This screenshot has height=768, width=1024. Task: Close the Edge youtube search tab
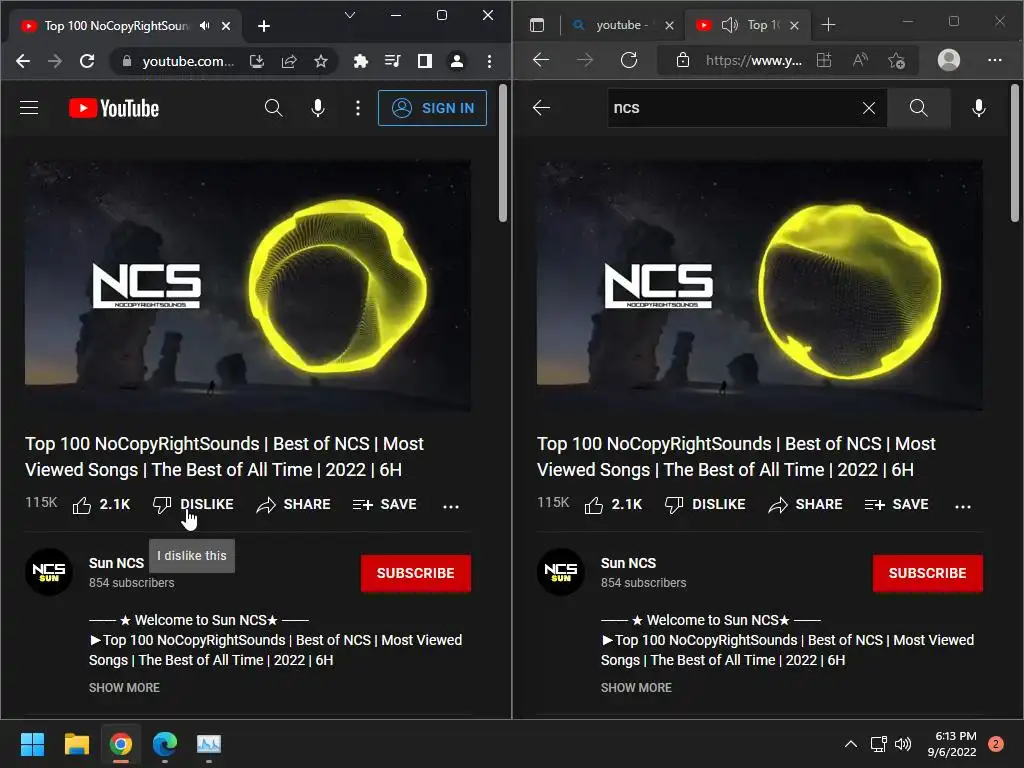pos(669,25)
